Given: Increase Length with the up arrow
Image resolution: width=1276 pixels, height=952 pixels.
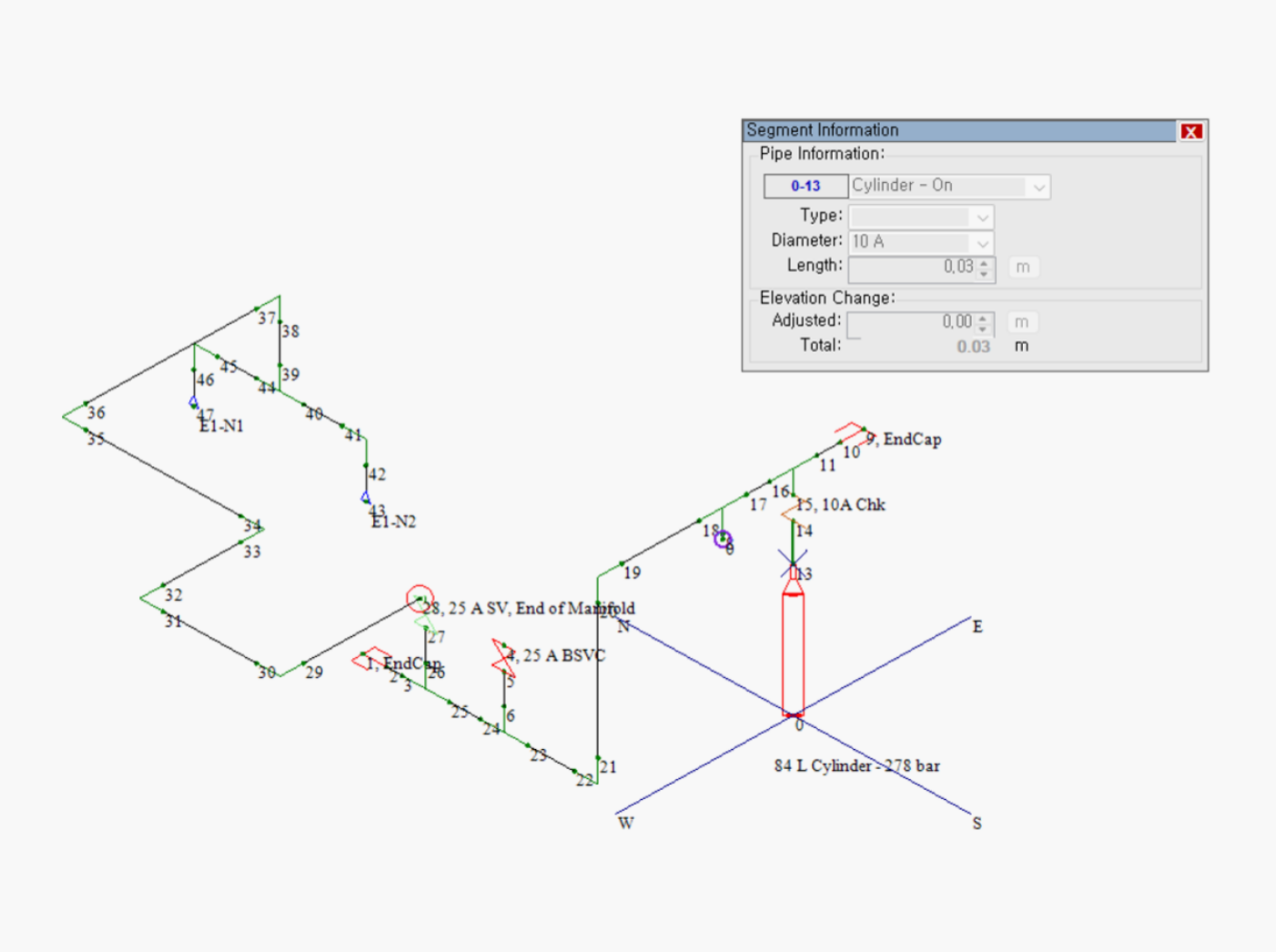Looking at the screenshot, I should [x=984, y=264].
